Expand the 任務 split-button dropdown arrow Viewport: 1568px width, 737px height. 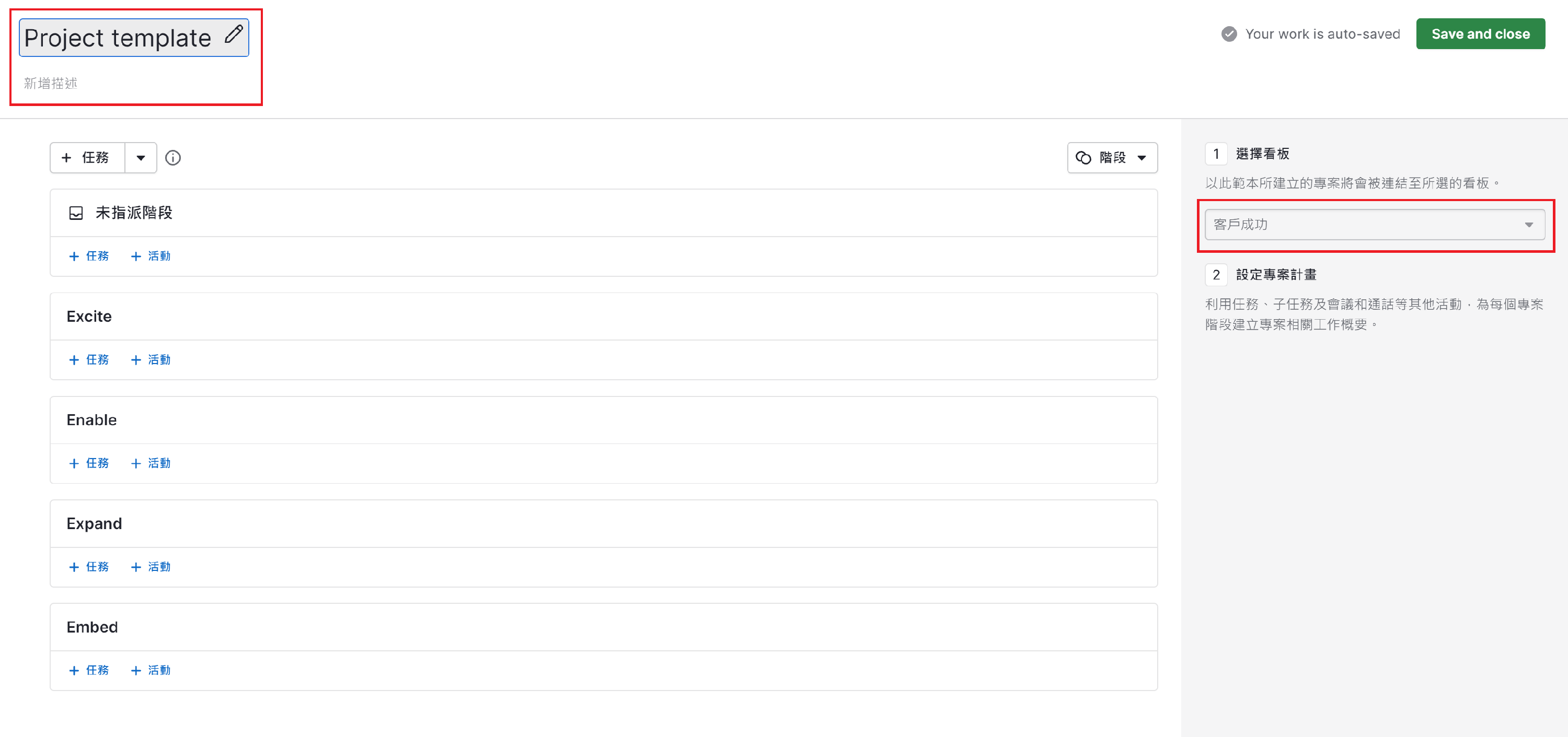pos(141,158)
